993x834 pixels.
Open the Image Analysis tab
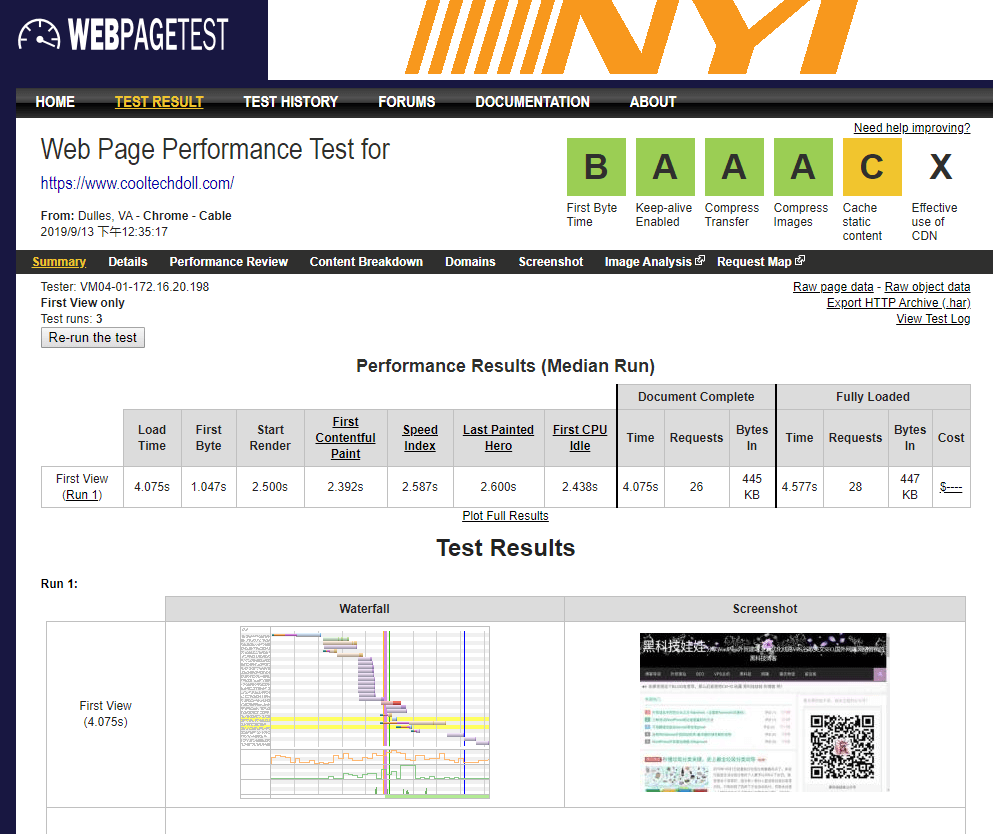coord(648,262)
